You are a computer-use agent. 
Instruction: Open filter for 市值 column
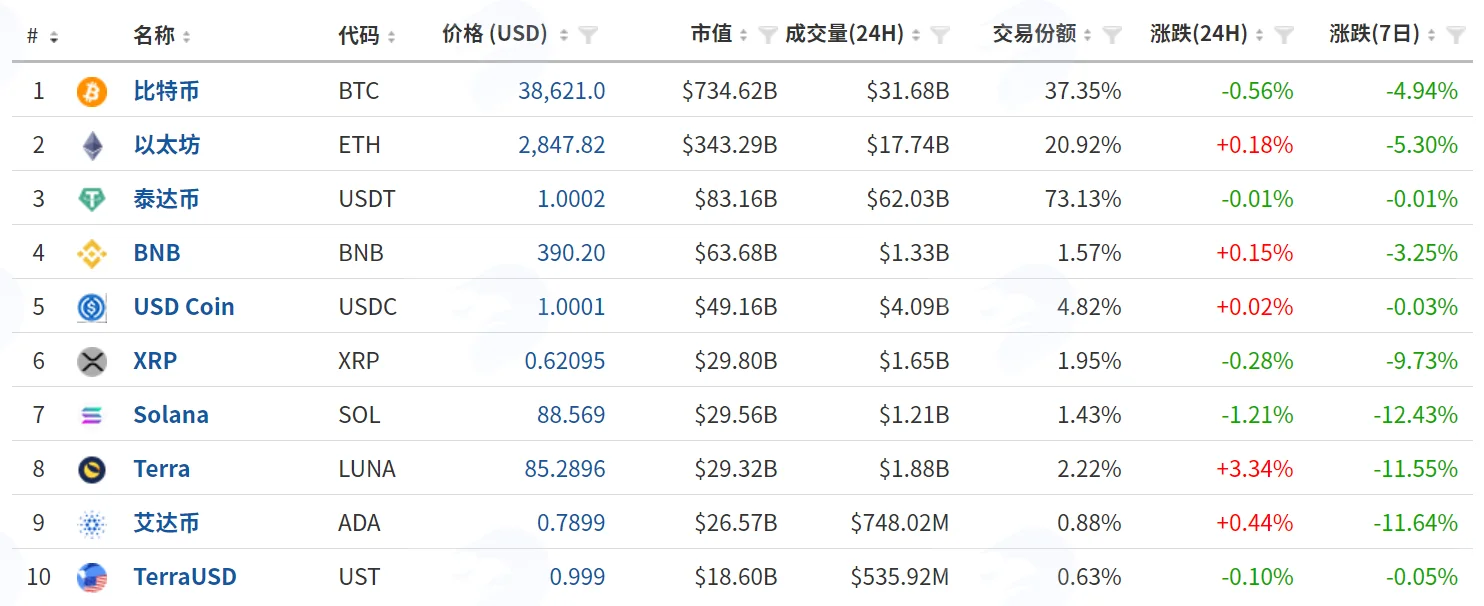[x=768, y=36]
